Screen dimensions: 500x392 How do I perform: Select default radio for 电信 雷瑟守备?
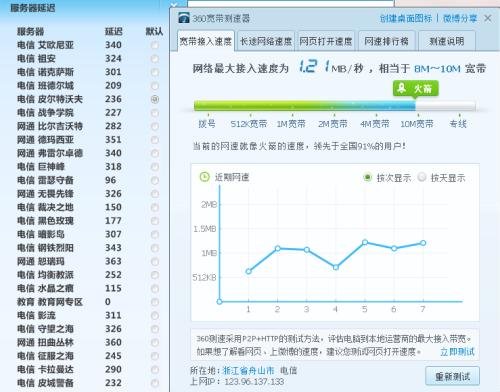tap(155, 180)
